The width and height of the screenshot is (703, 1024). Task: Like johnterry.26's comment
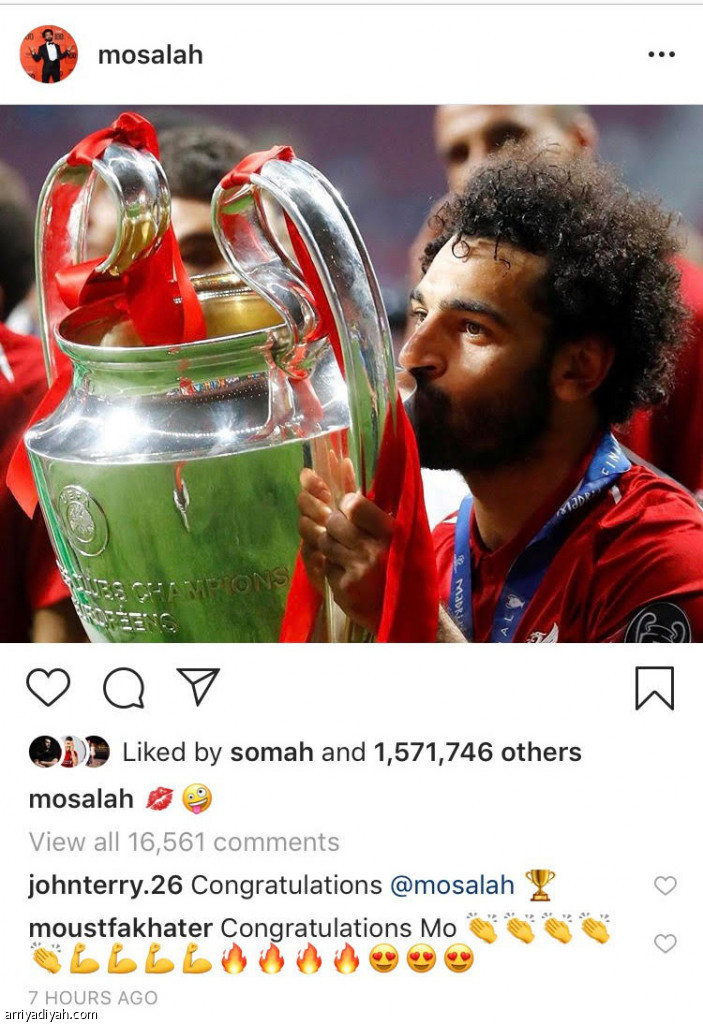pyautogui.click(x=665, y=886)
